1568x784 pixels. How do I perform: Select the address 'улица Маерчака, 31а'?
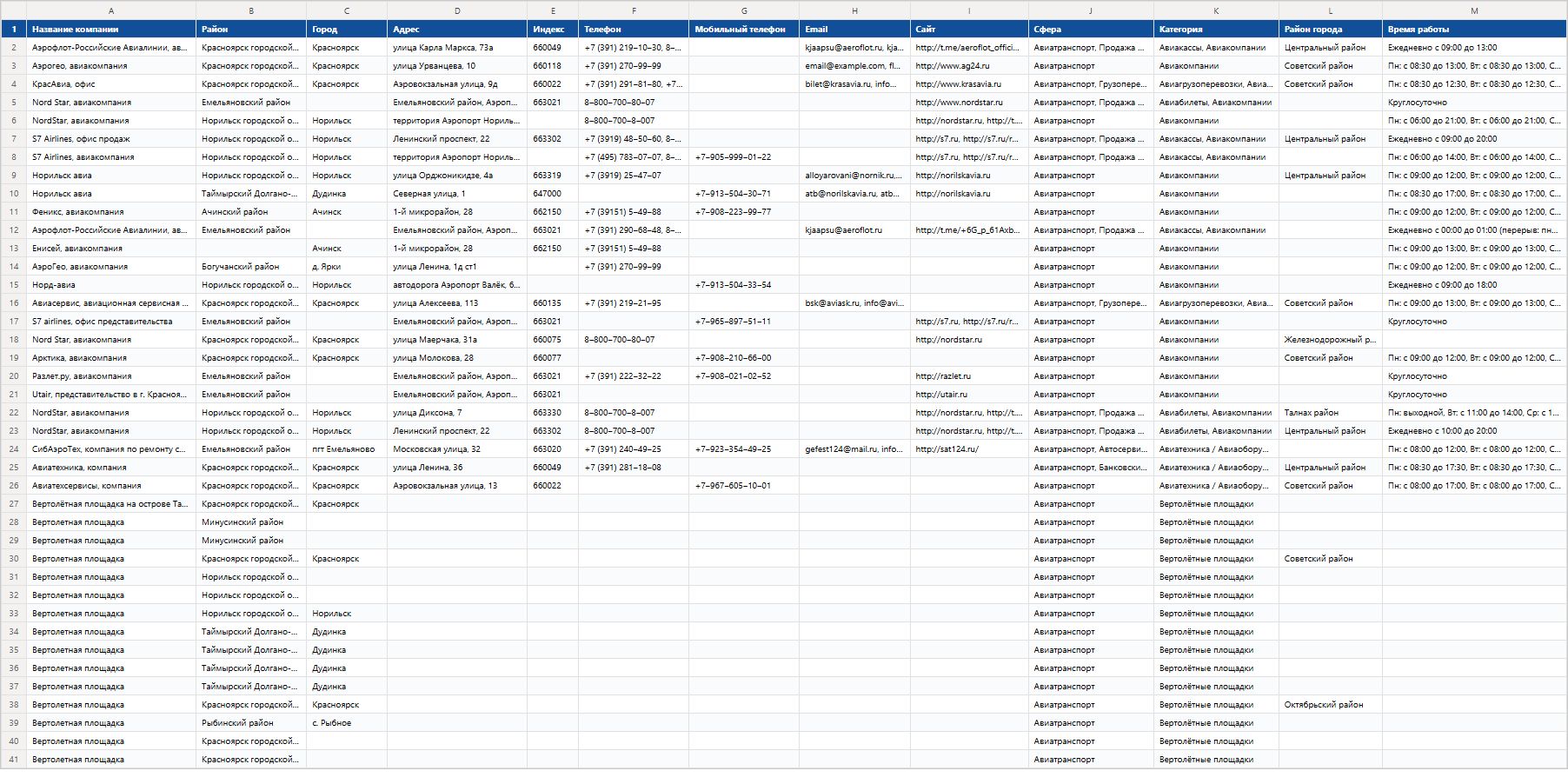[457, 340]
